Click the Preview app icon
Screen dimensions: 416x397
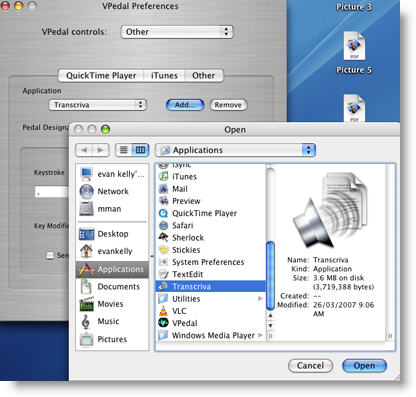coord(163,201)
